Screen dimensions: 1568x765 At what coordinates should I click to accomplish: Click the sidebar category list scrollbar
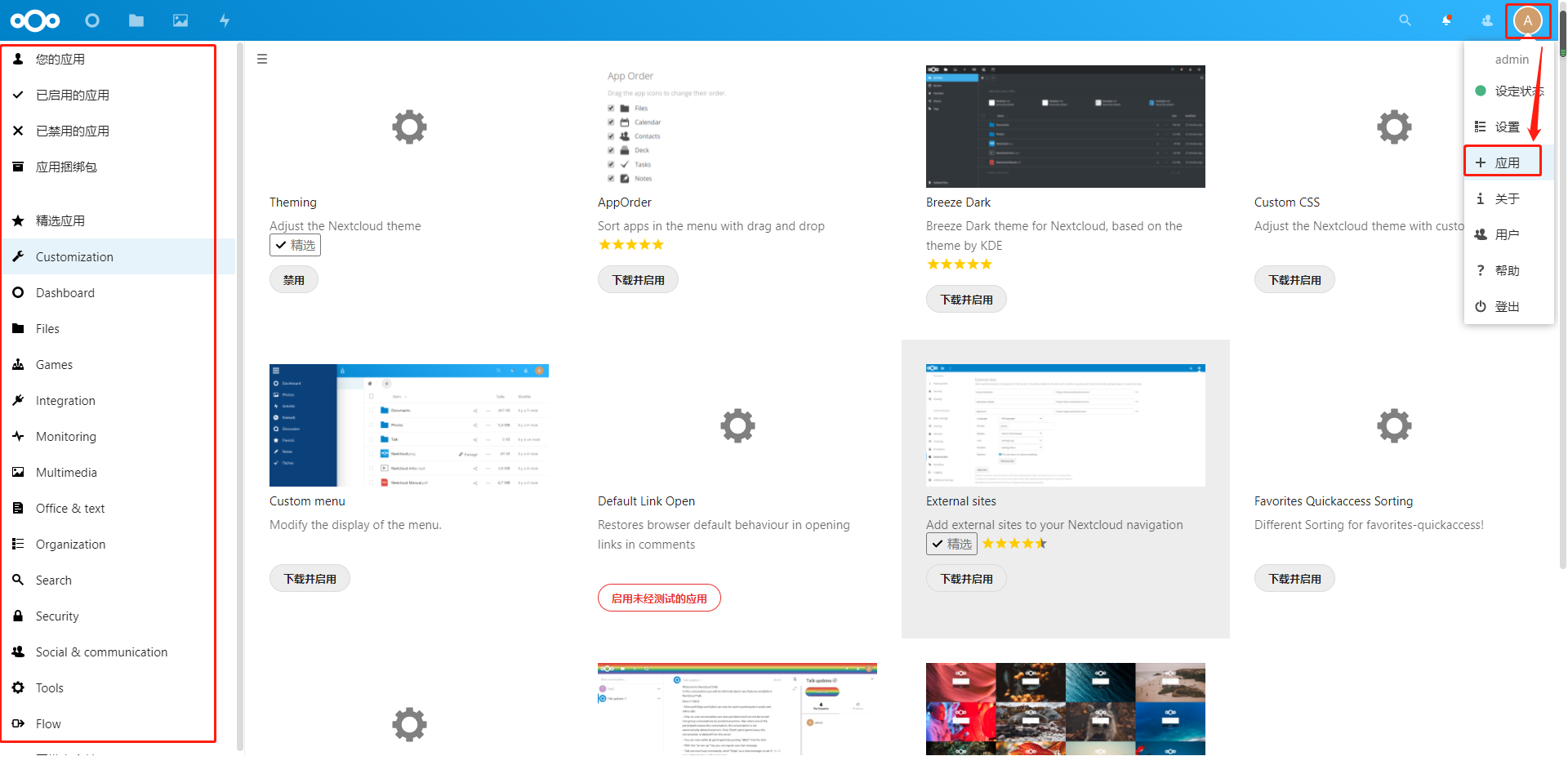tap(240, 396)
